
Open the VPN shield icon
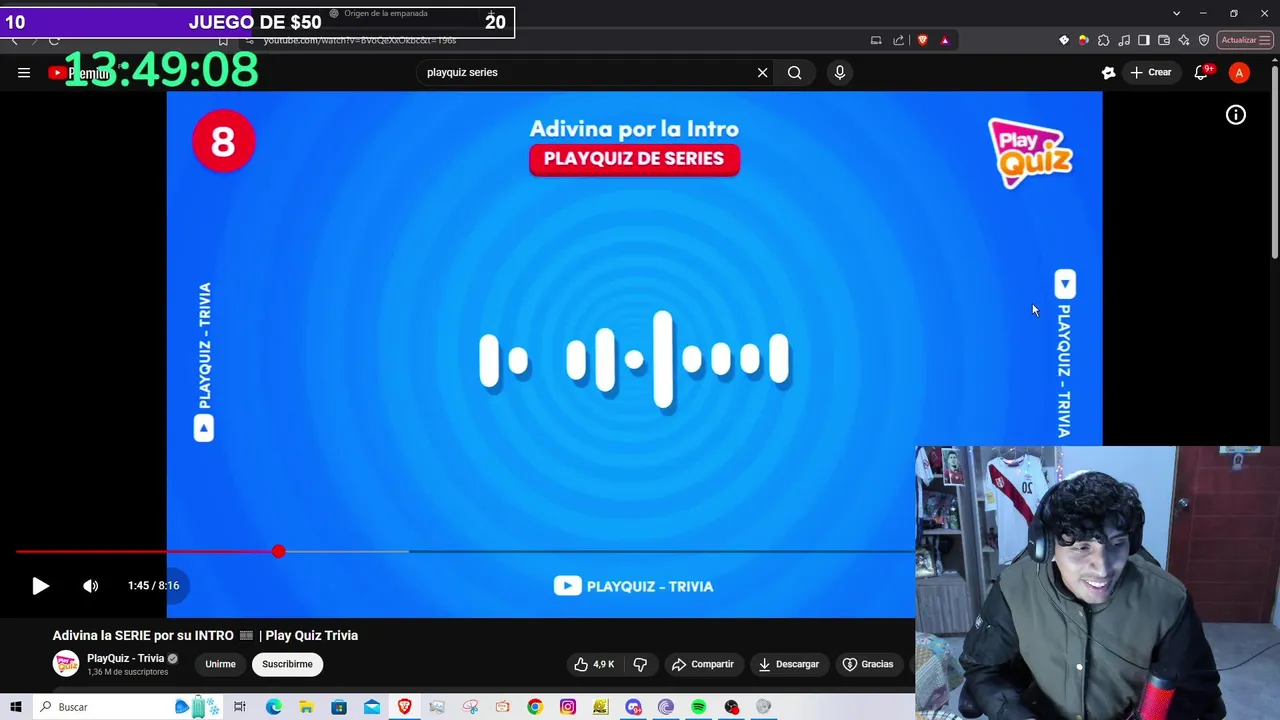pos(1204,40)
